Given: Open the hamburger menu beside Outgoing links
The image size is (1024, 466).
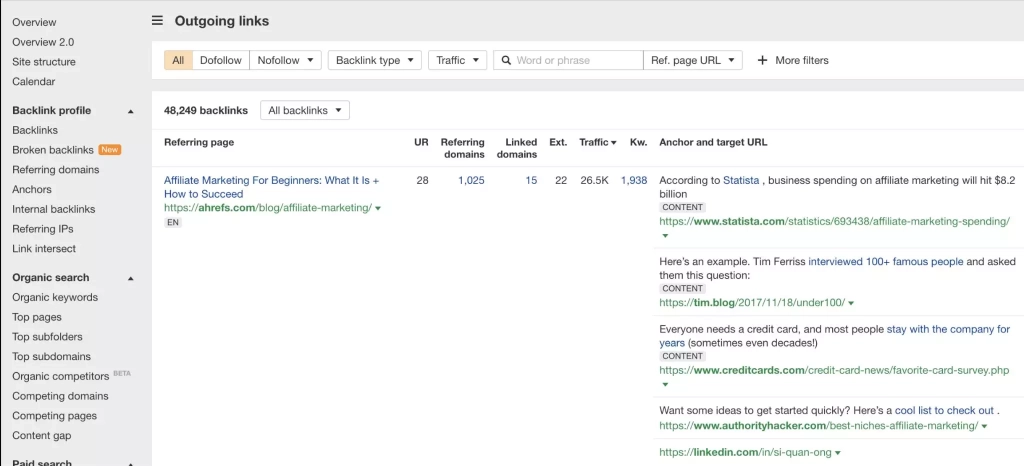Looking at the screenshot, I should point(157,21).
